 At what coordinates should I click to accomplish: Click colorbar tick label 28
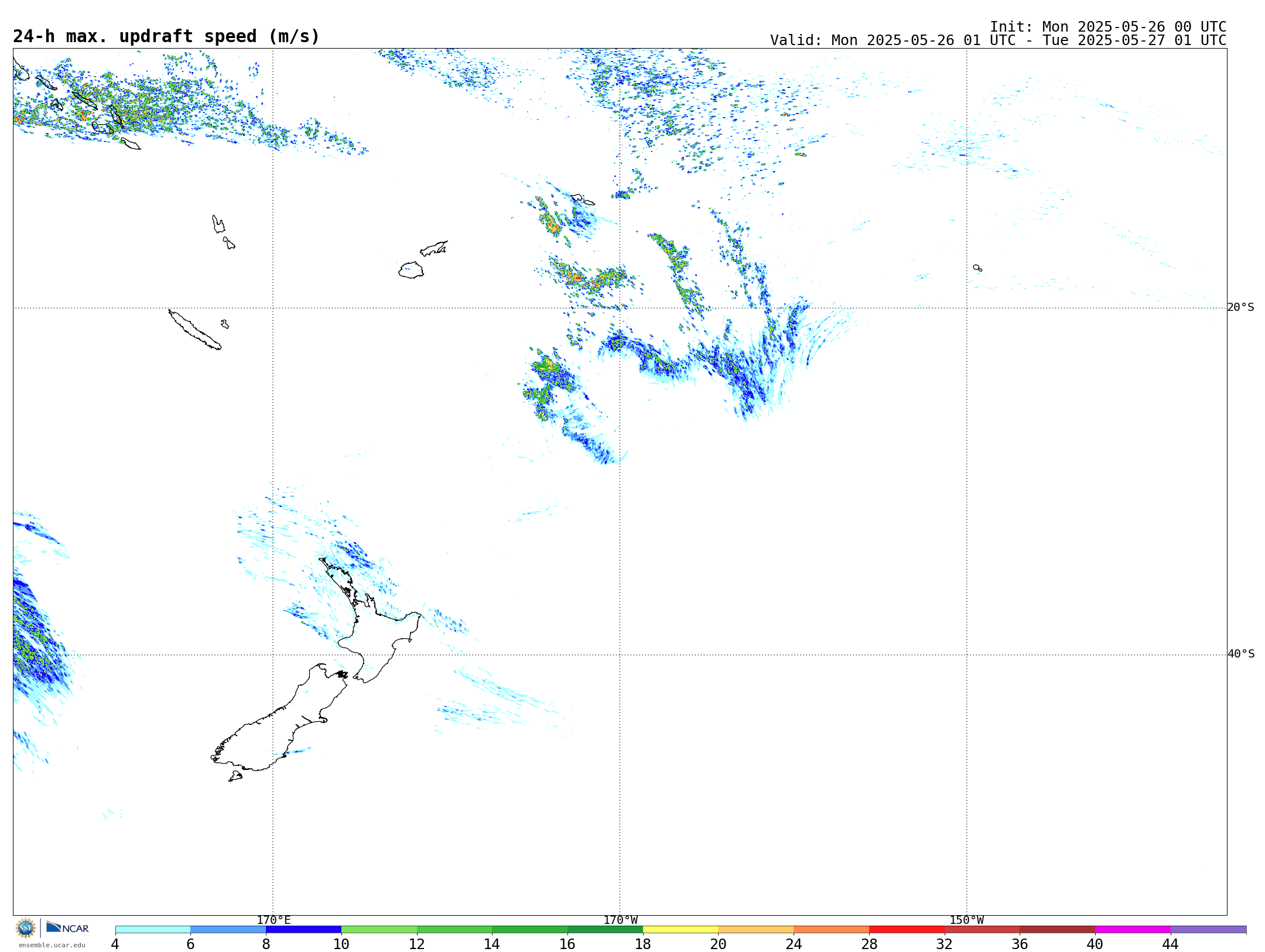point(869,944)
